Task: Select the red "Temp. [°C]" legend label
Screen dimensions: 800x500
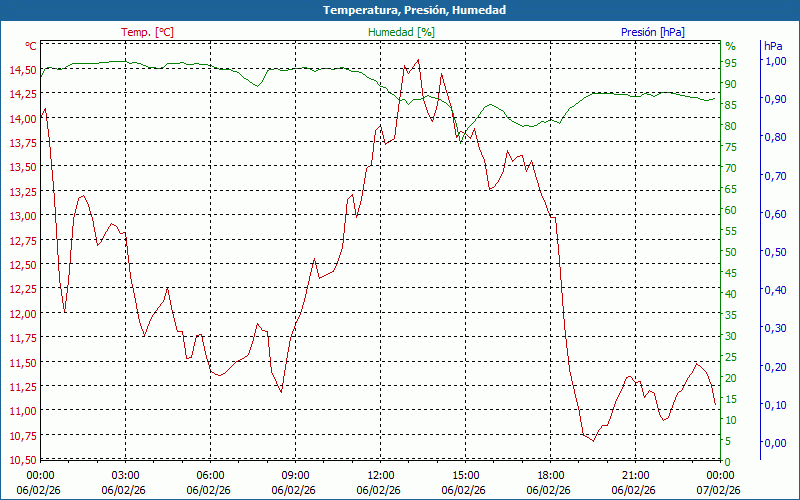Action: click(x=147, y=32)
